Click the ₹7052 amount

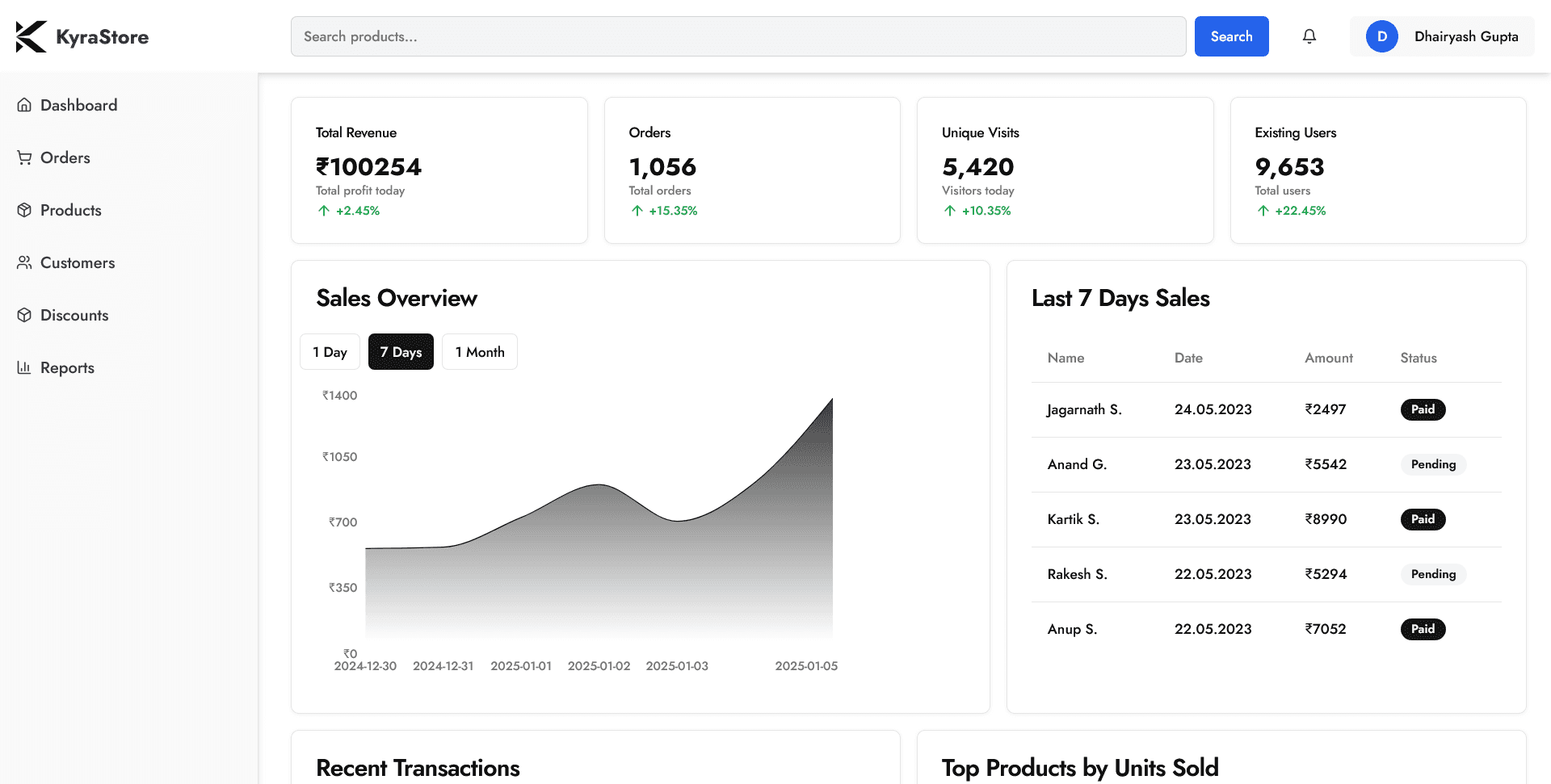(x=1325, y=629)
